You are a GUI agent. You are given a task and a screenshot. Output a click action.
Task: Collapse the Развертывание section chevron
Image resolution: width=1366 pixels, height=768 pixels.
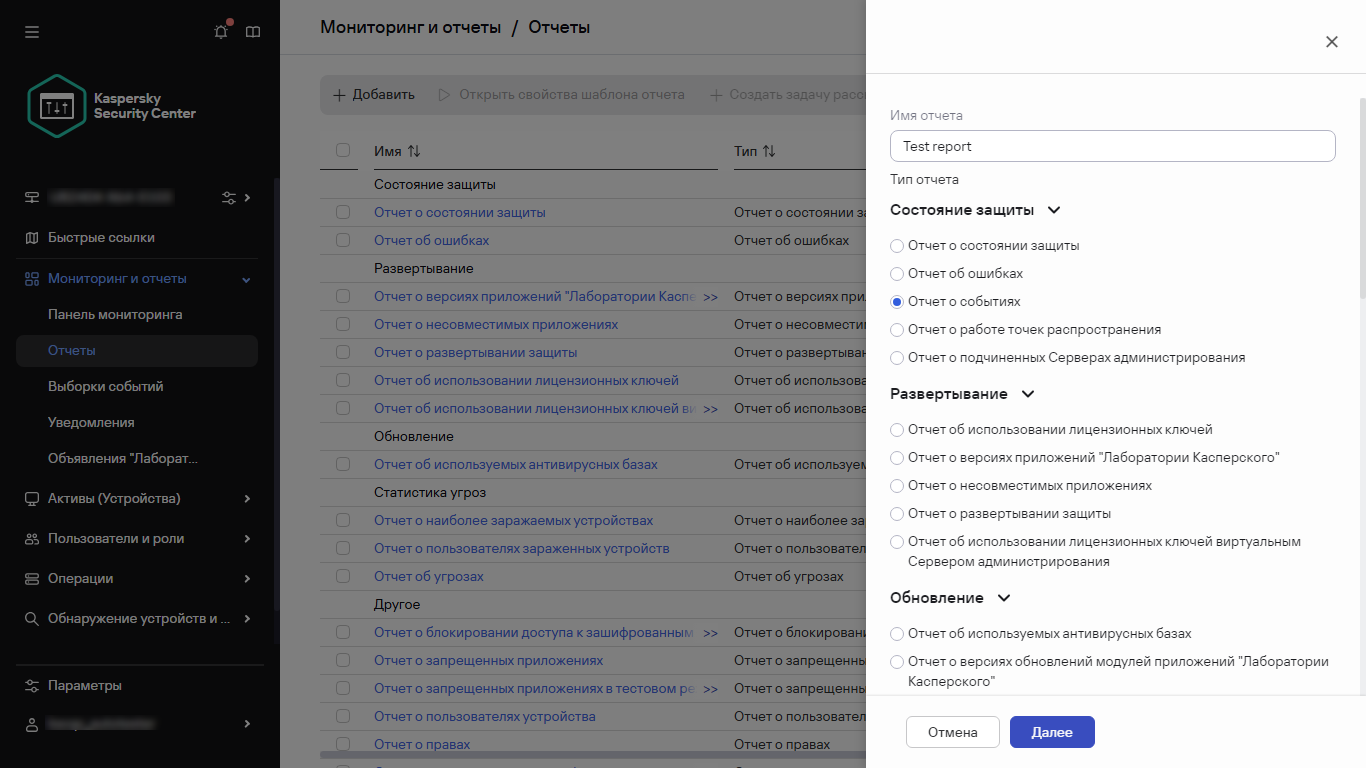pos(1027,394)
